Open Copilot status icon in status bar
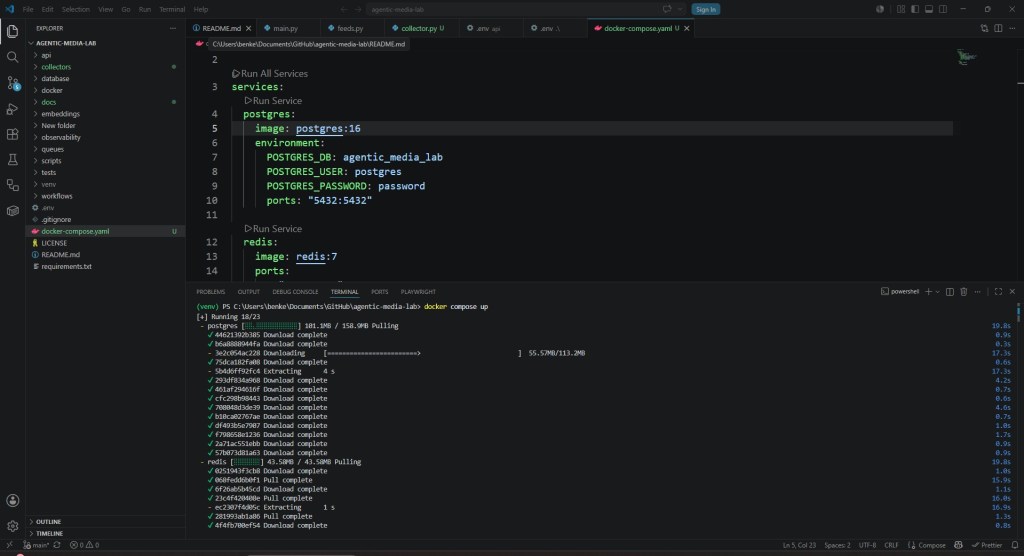This screenshot has height=556, width=1024. 958,545
